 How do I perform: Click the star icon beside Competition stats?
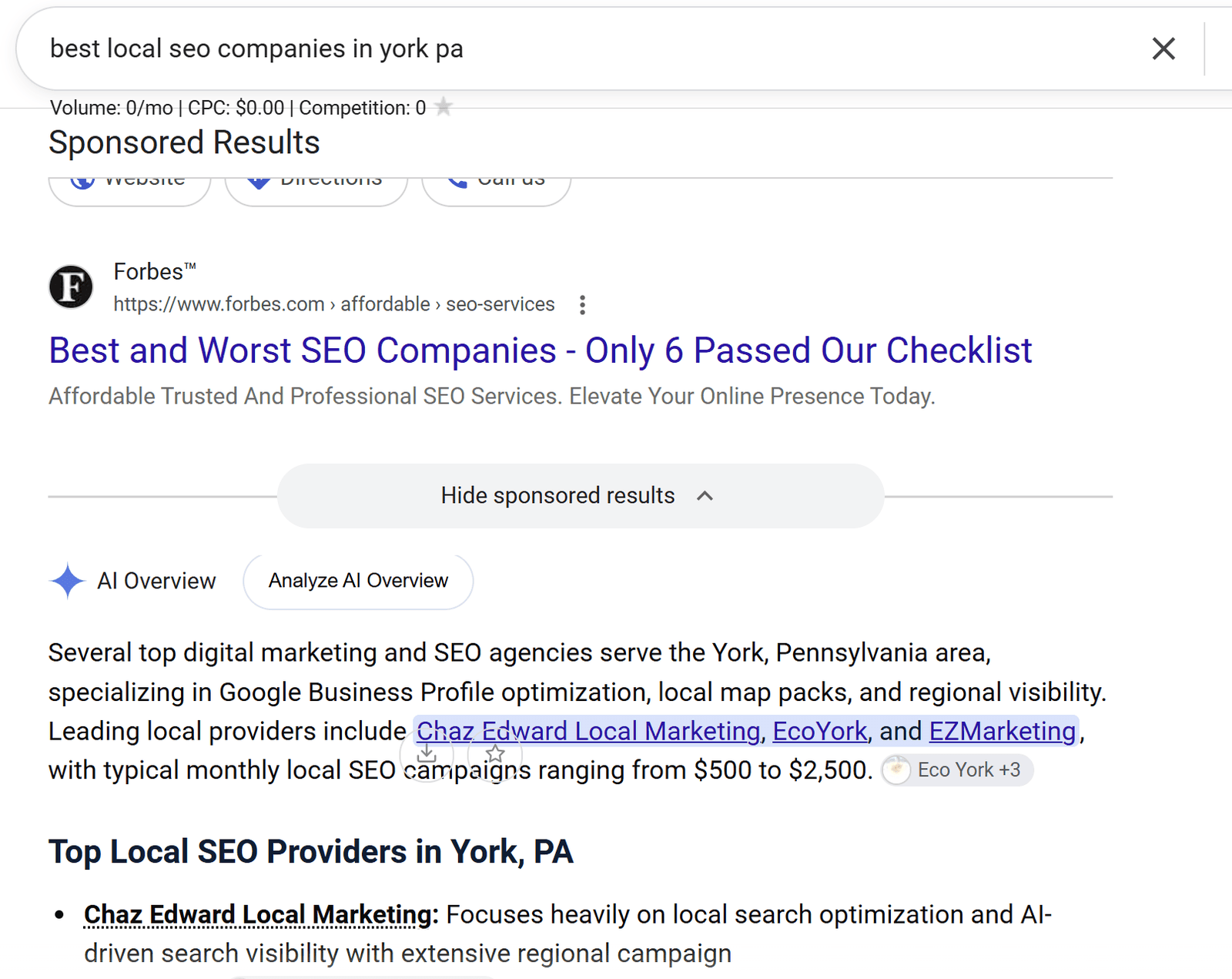(444, 106)
